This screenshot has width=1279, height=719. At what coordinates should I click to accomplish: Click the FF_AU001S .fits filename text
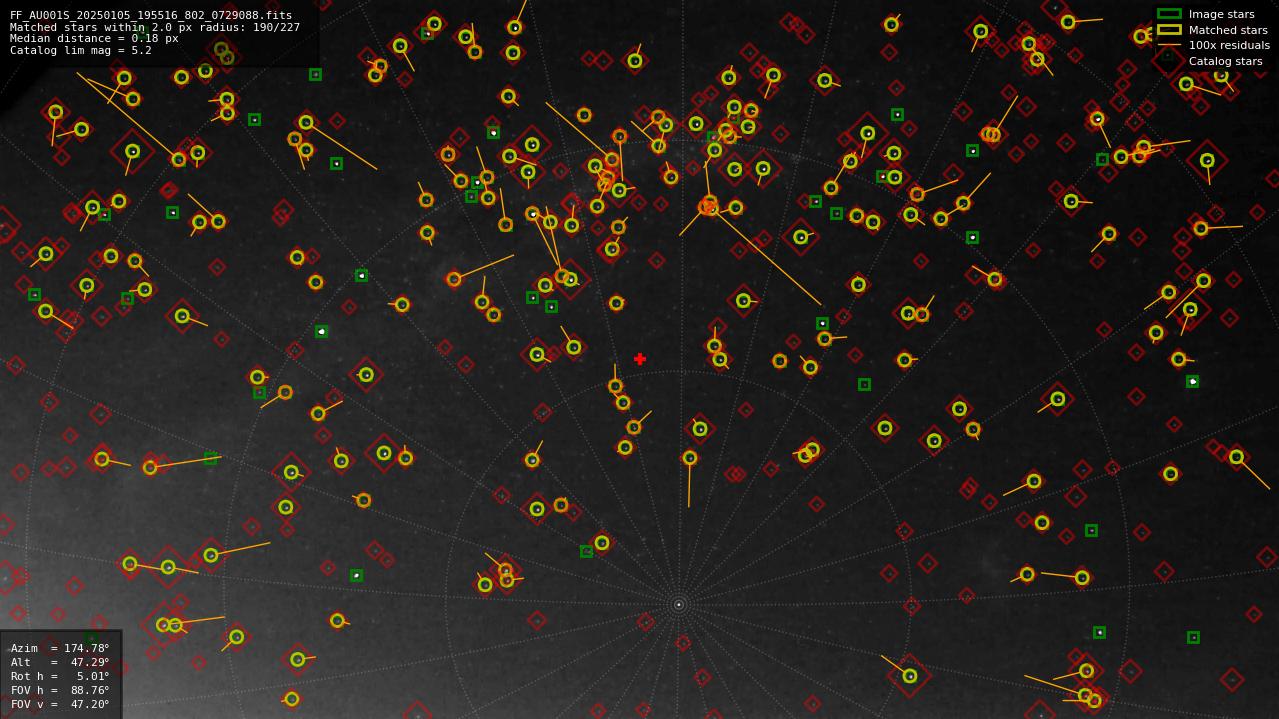point(151,15)
